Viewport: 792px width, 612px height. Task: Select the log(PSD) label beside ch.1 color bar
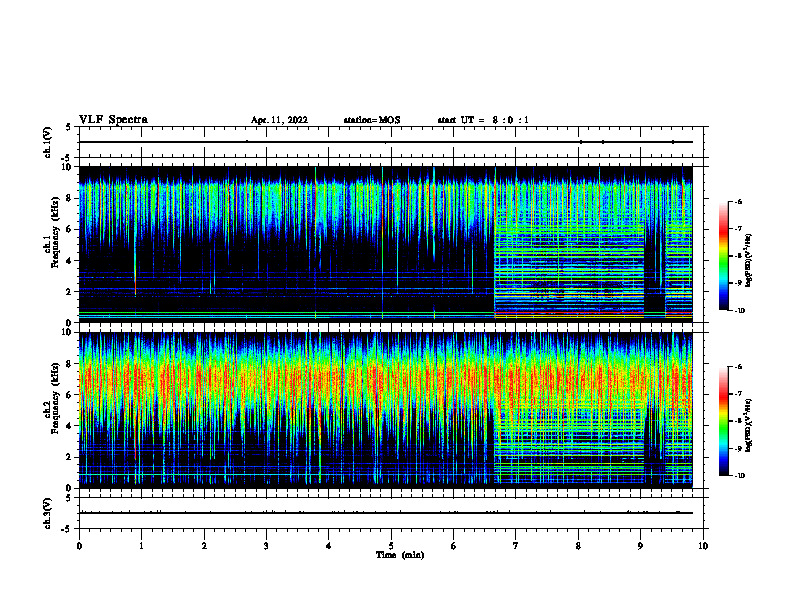point(749,261)
